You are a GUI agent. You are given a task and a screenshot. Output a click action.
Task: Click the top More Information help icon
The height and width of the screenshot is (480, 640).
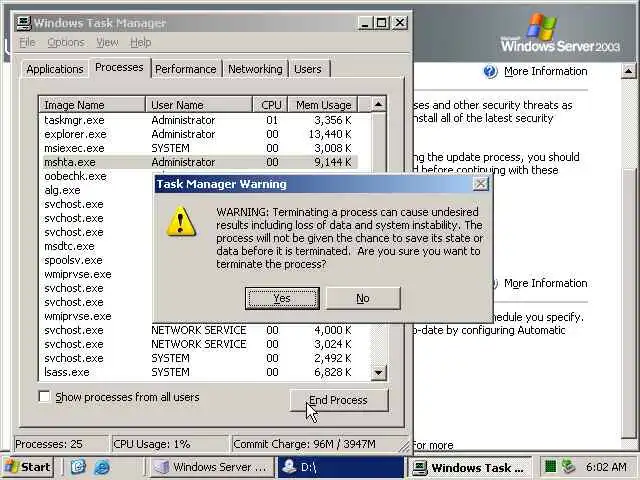[490, 71]
